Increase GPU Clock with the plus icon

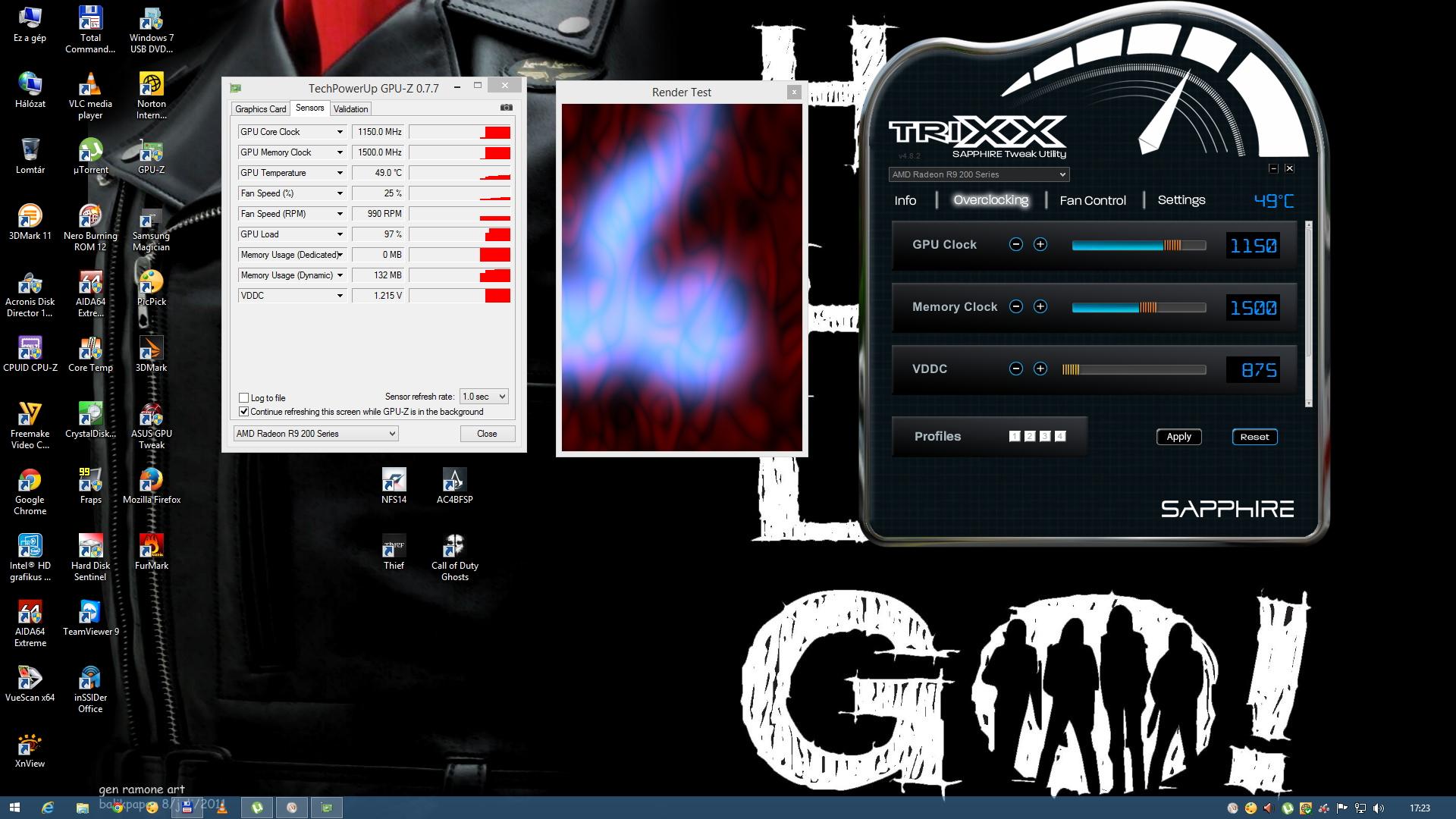click(1040, 244)
